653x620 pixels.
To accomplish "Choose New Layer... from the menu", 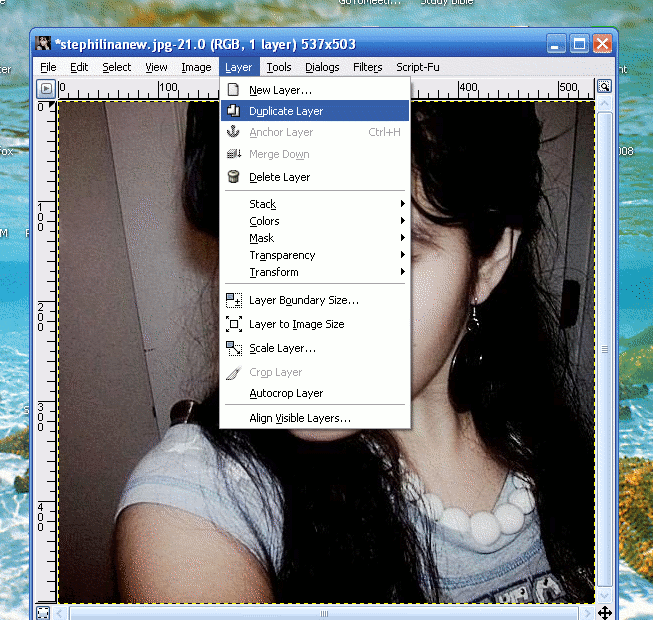I will (x=315, y=90).
